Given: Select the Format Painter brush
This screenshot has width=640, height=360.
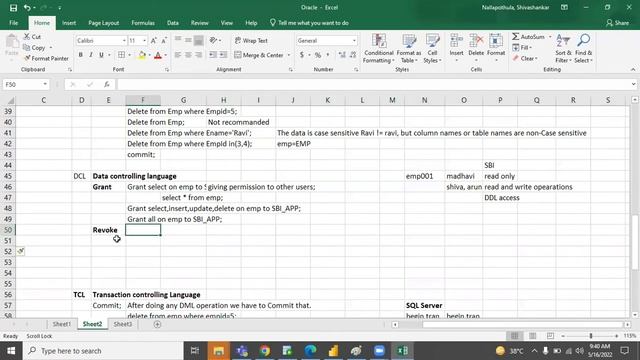Looking at the screenshot, I should click(x=27, y=58).
